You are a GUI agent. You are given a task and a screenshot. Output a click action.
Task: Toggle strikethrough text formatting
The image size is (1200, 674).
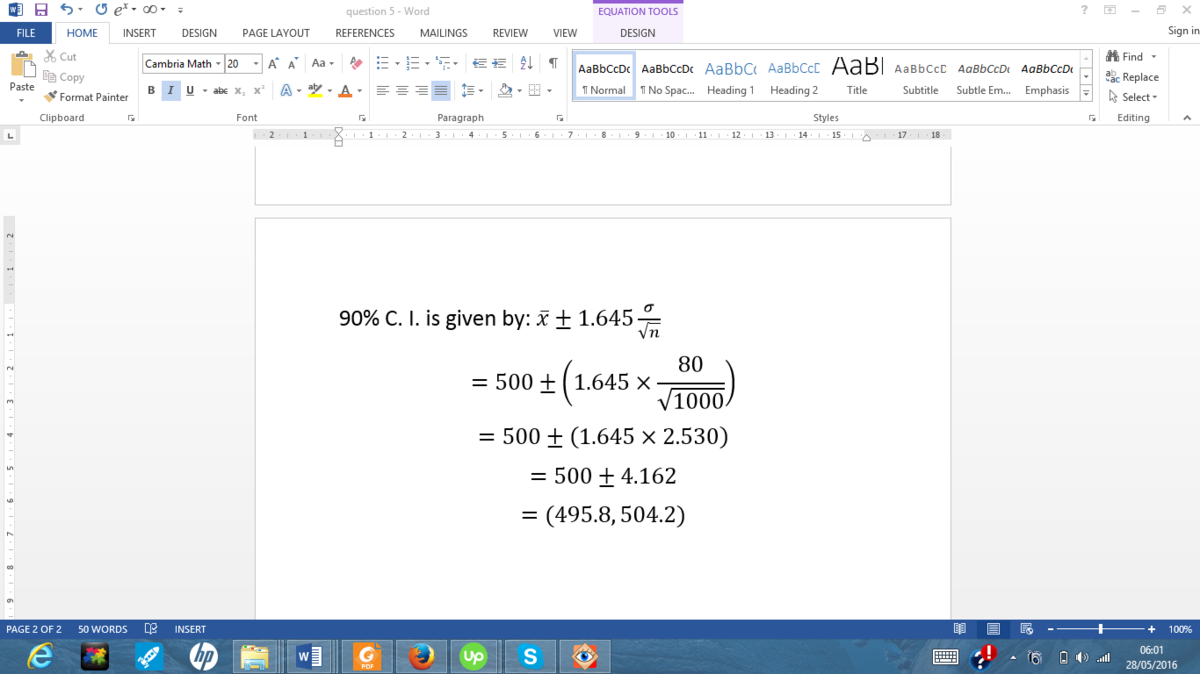(221, 91)
